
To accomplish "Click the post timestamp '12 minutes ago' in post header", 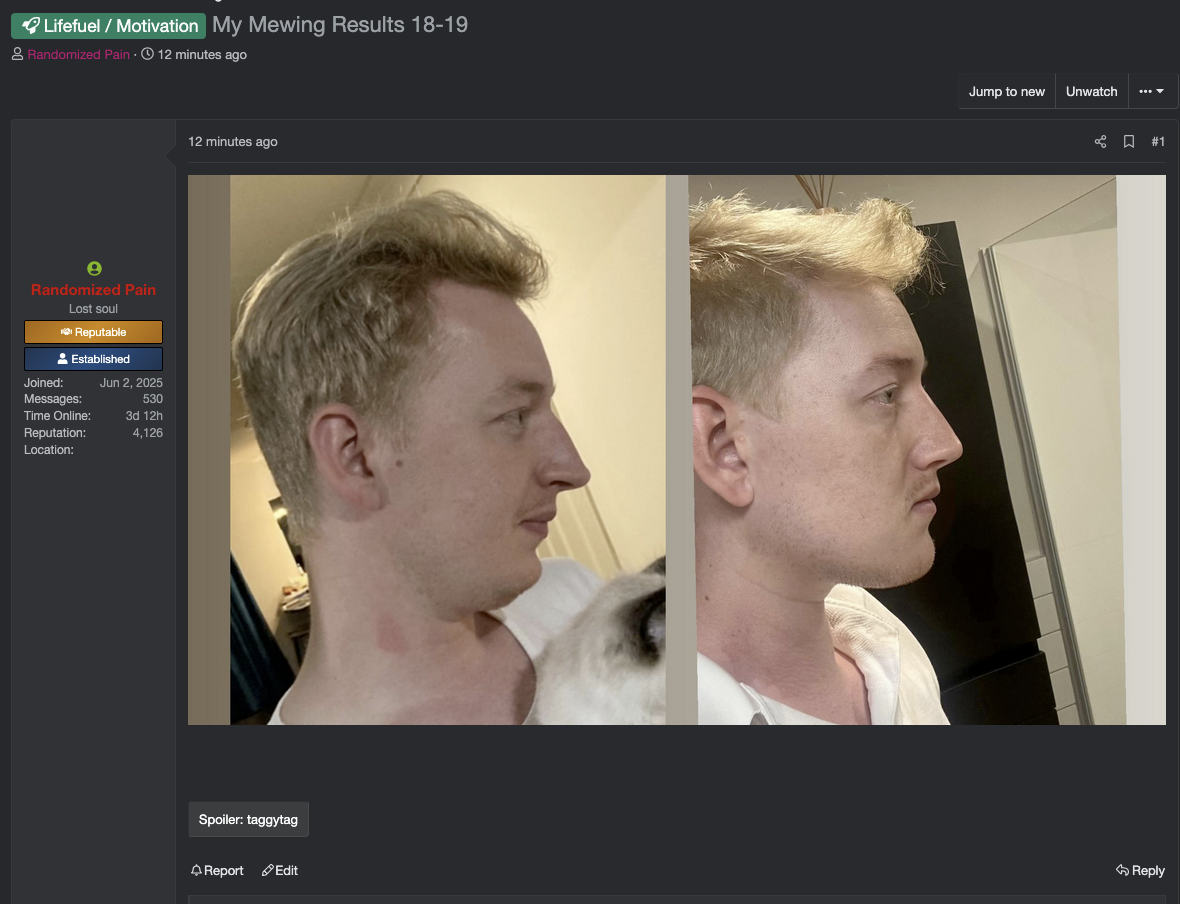I will (x=233, y=142).
